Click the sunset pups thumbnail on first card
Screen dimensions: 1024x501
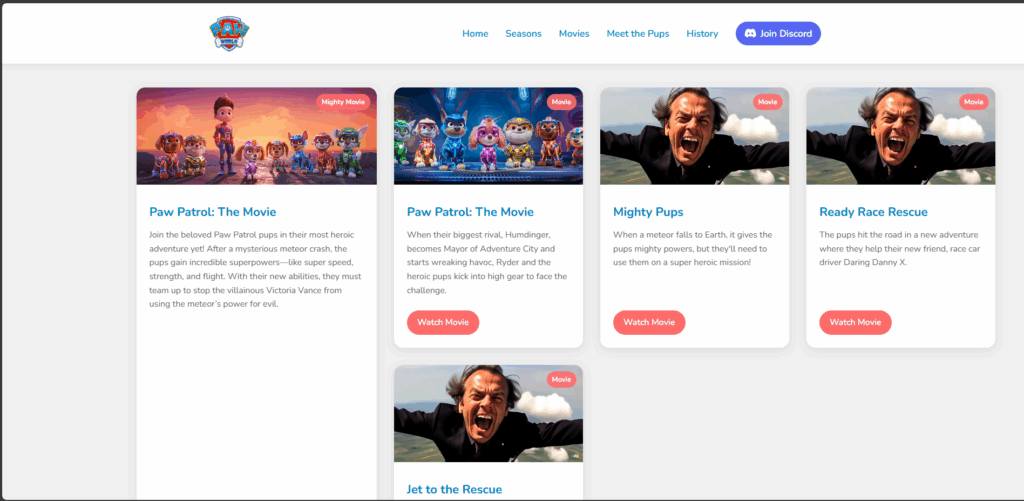click(256, 136)
